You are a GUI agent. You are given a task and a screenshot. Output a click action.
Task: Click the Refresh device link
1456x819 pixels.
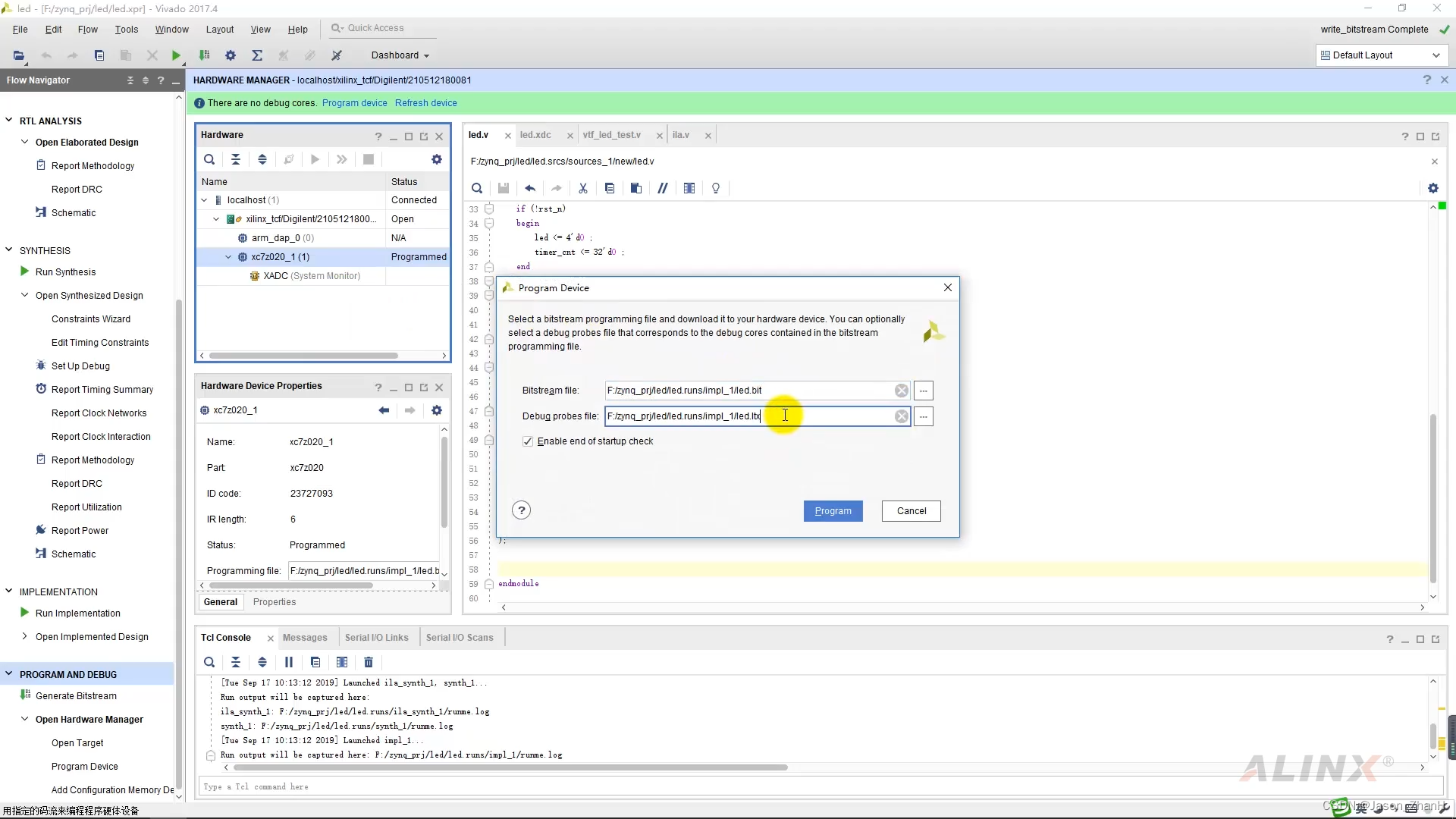click(425, 103)
